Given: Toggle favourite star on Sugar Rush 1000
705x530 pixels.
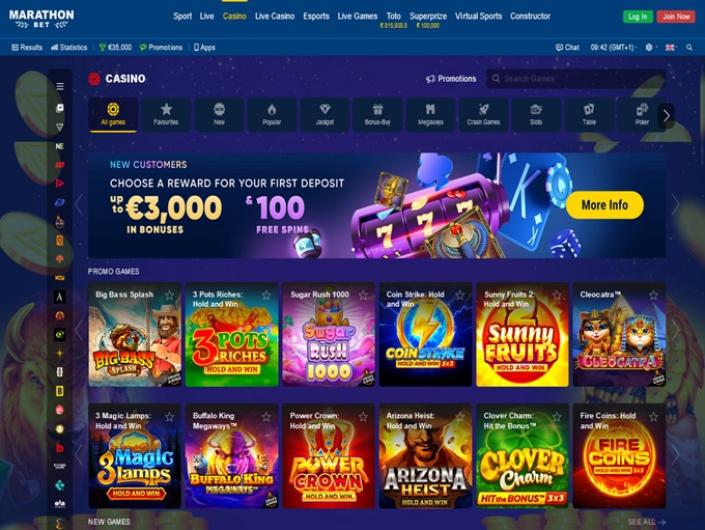Looking at the screenshot, I should tap(363, 295).
